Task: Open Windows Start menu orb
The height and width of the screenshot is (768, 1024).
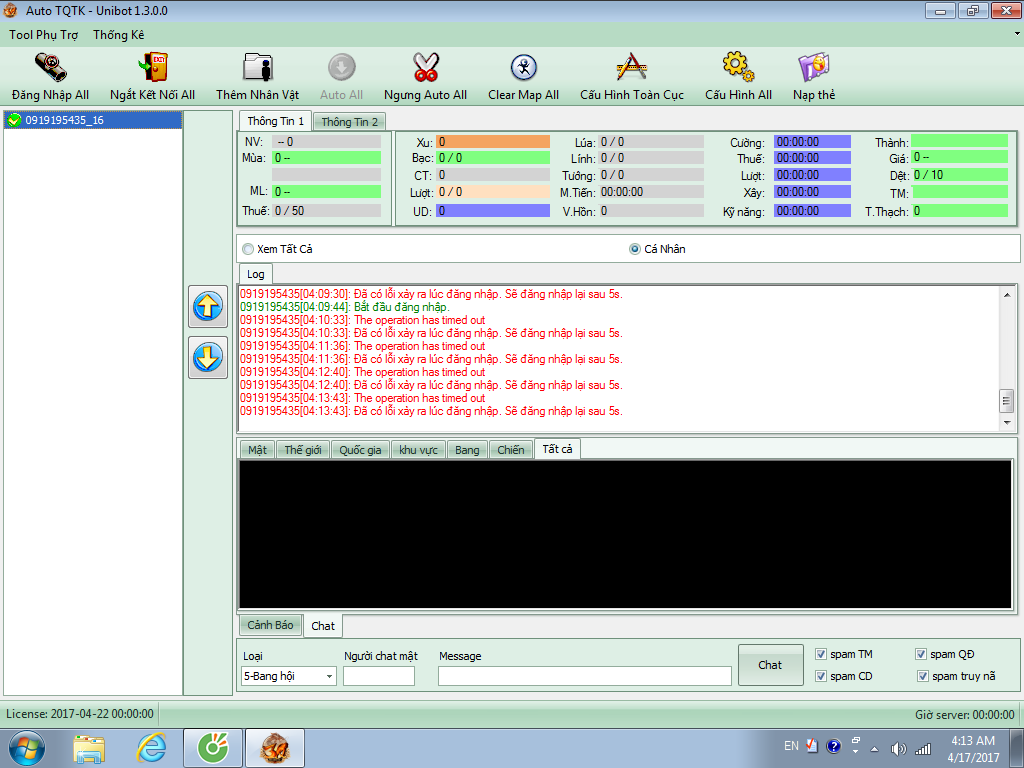Action: [x=26, y=748]
